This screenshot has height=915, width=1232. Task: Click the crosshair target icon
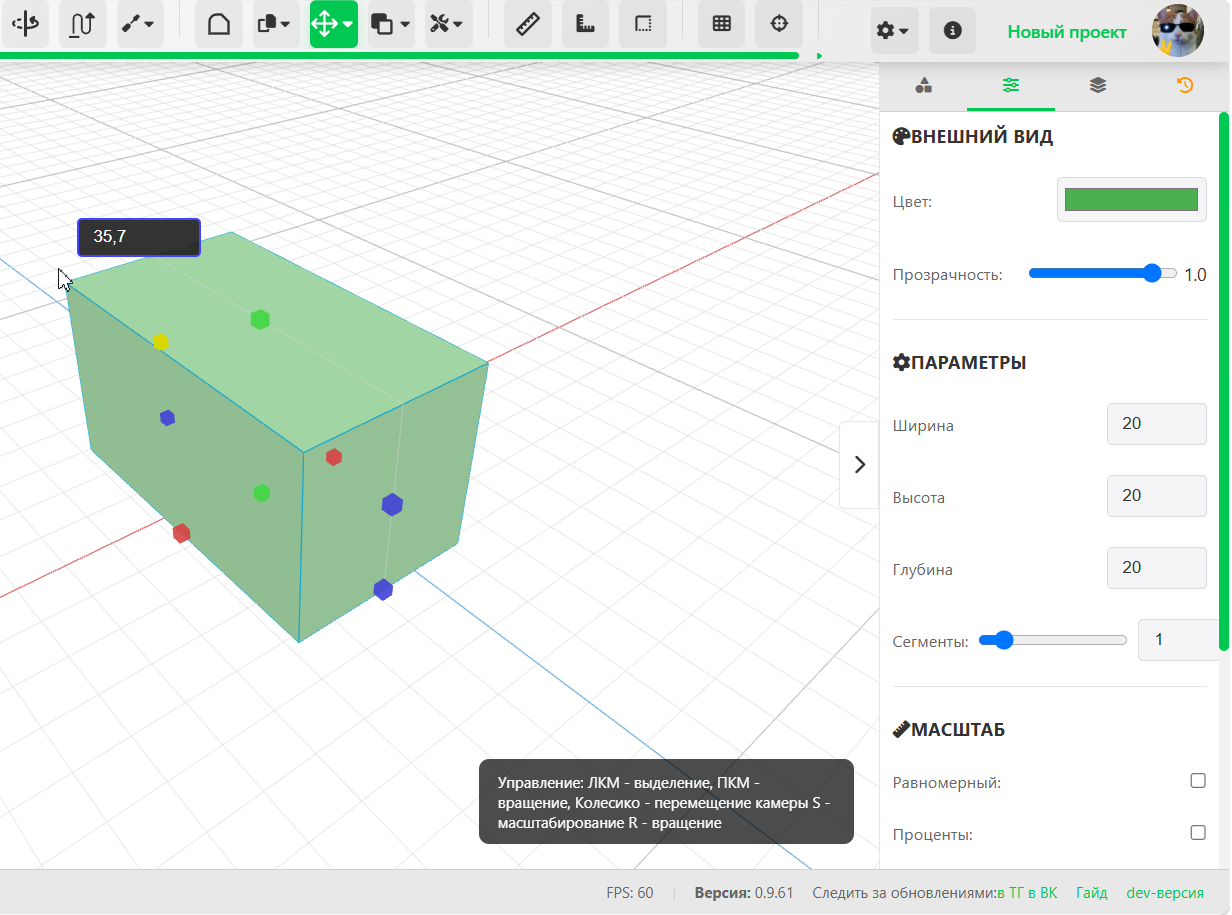point(779,24)
